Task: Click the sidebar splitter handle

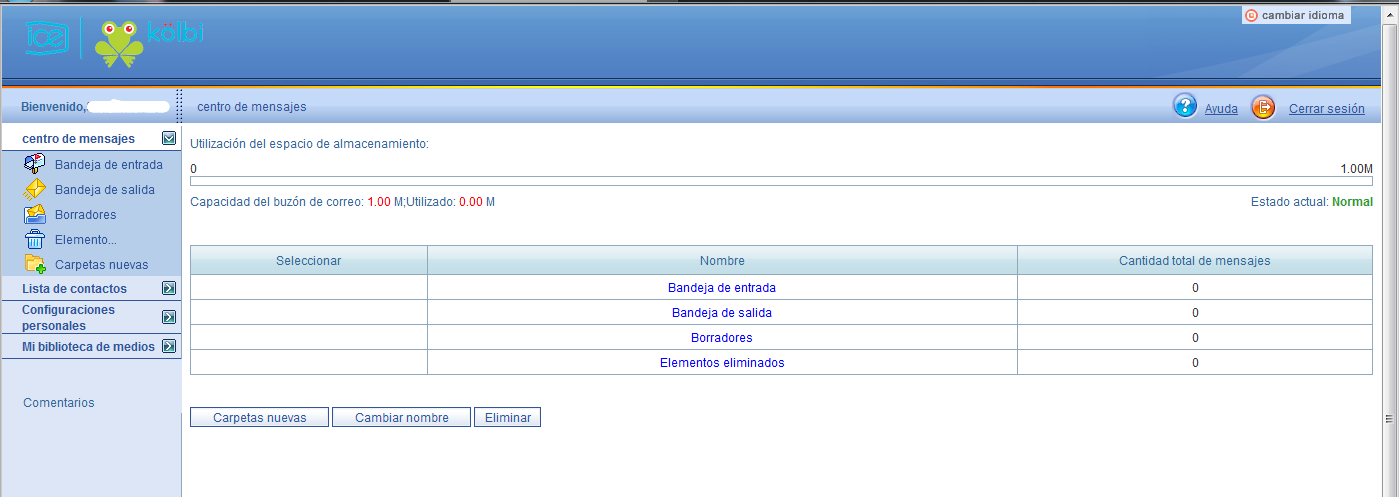Action: 179,106
